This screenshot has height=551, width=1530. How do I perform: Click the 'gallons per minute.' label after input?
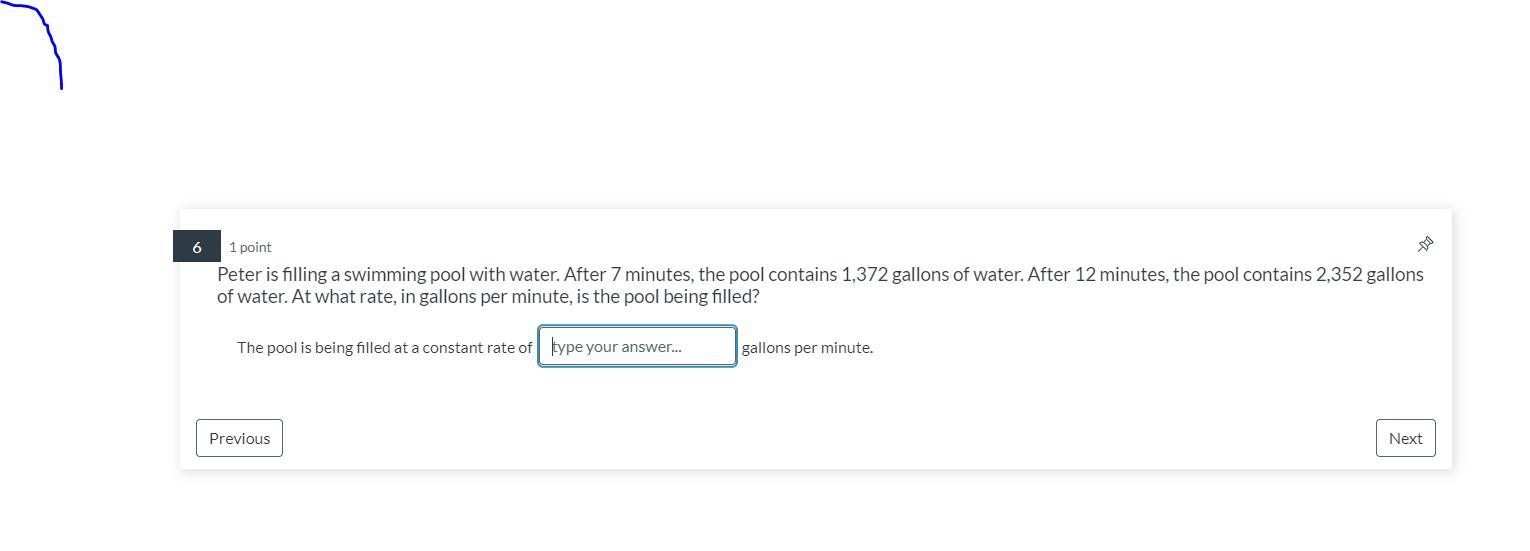click(807, 348)
